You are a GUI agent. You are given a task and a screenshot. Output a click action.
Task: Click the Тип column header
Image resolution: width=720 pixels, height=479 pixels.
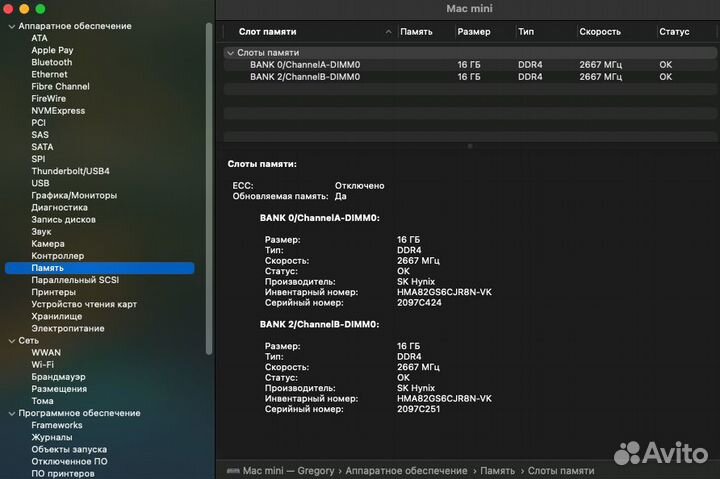pyautogui.click(x=526, y=32)
